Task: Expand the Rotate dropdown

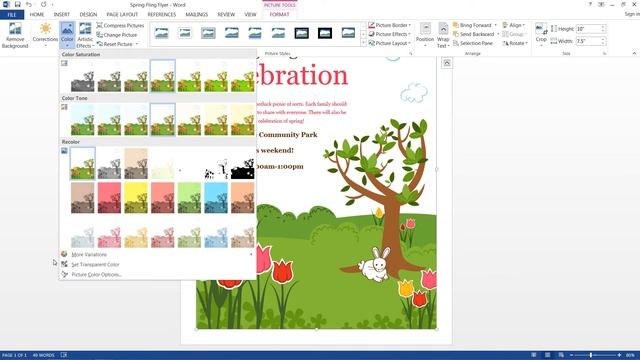Action: (x=527, y=43)
